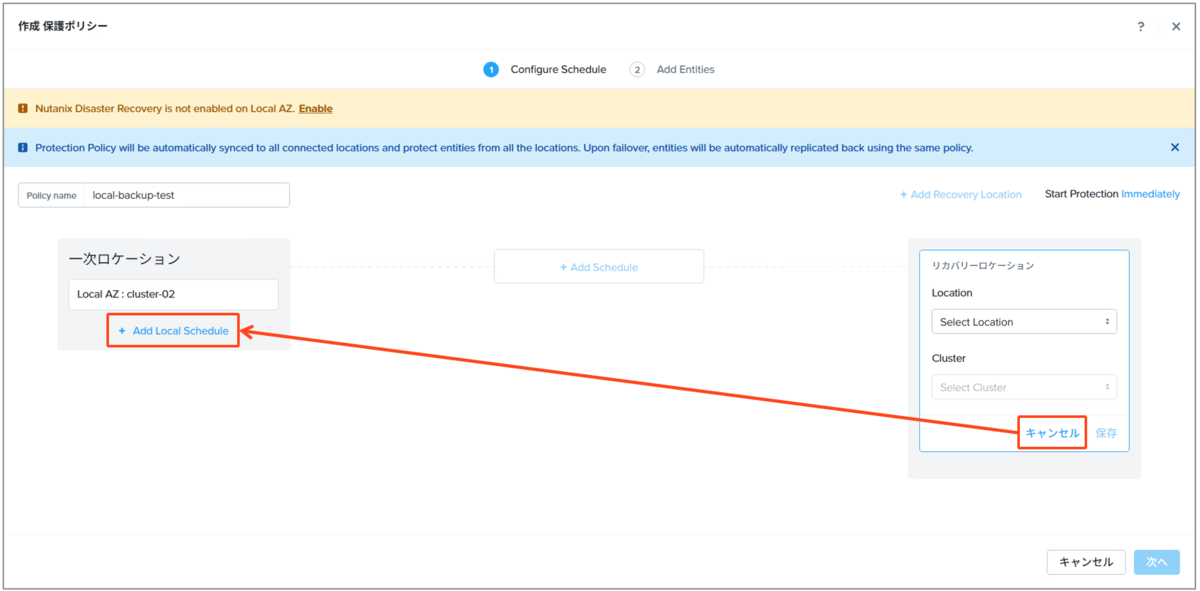Select step 1 Configure Schedule

coord(545,70)
